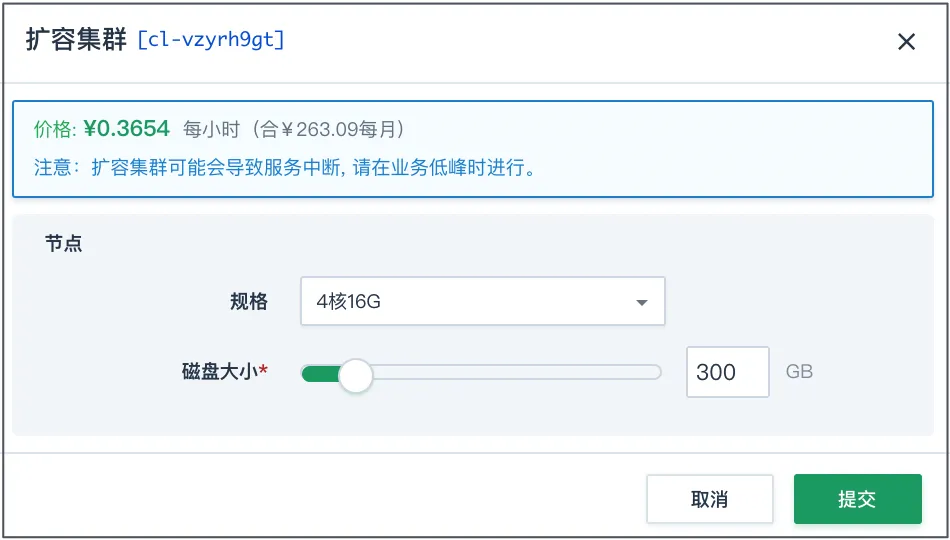
Task: Click the green filled part of disk slider
Action: tap(320, 373)
